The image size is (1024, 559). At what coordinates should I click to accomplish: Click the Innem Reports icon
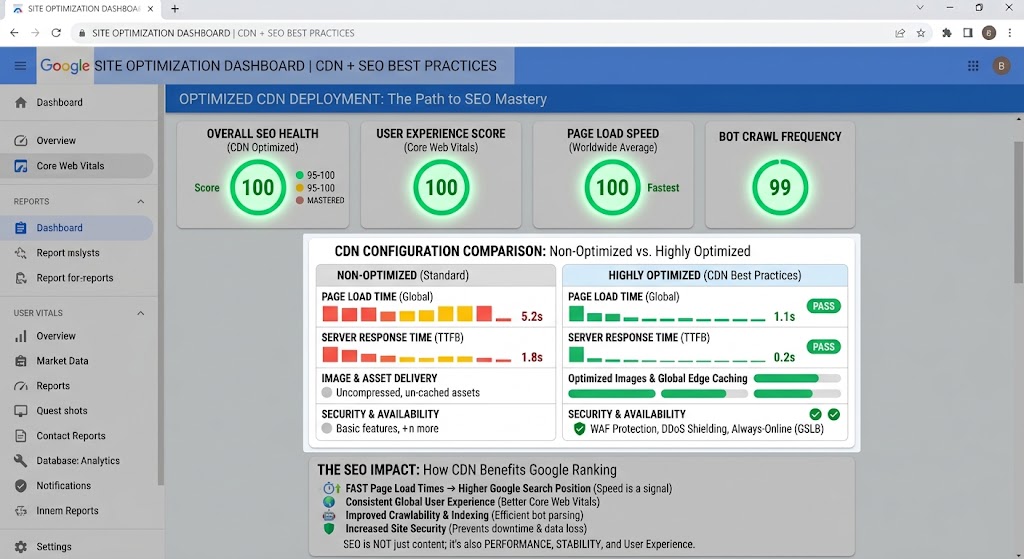point(21,511)
